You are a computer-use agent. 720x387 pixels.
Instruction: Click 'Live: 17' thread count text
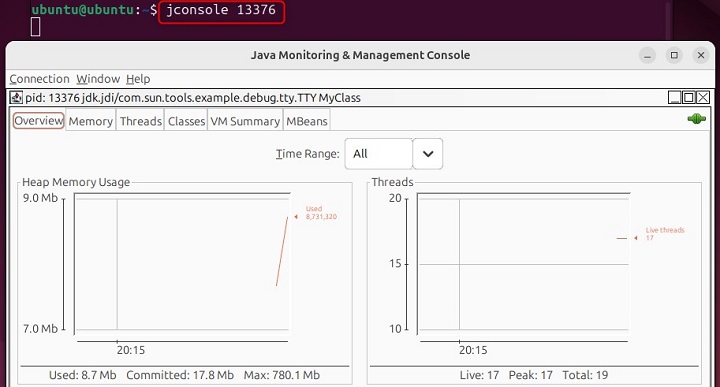tap(479, 375)
